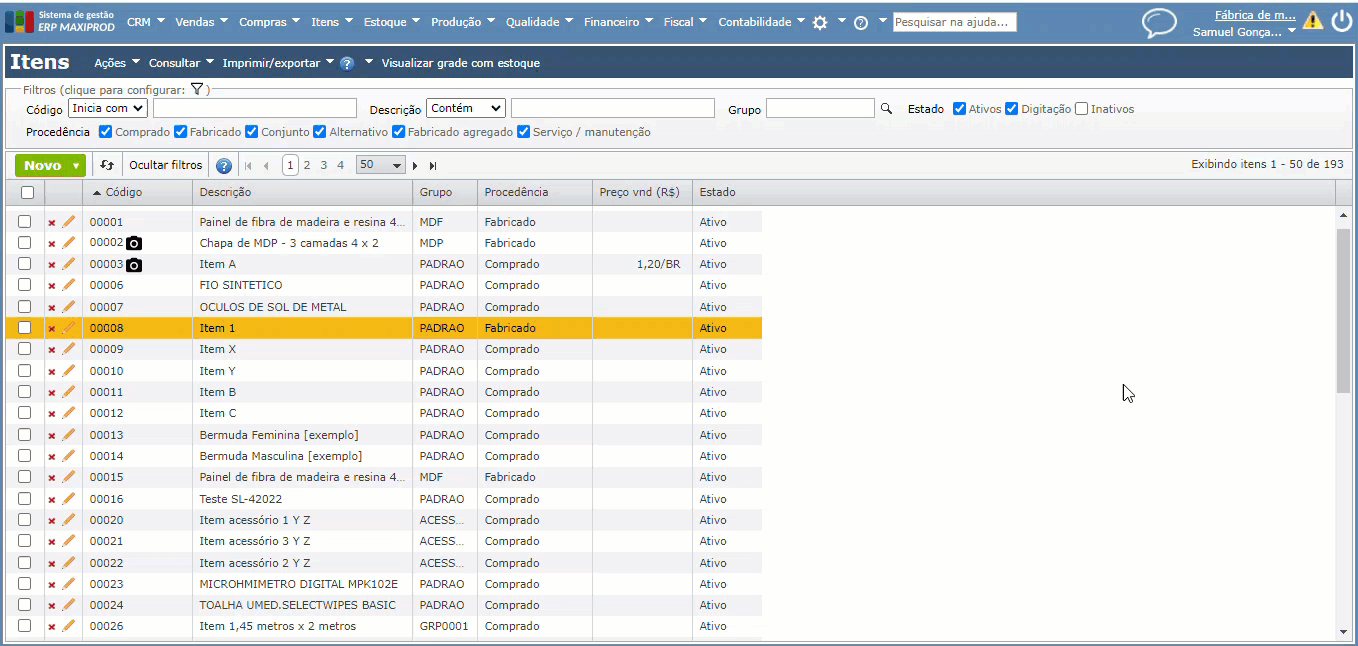Click pencil edit icon for item 00007

[69, 307]
